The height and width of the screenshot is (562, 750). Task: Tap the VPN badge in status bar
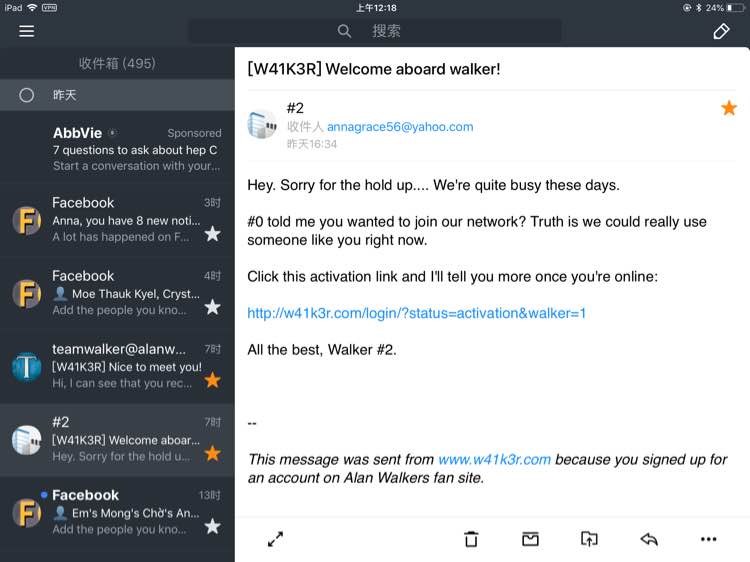[x=49, y=8]
